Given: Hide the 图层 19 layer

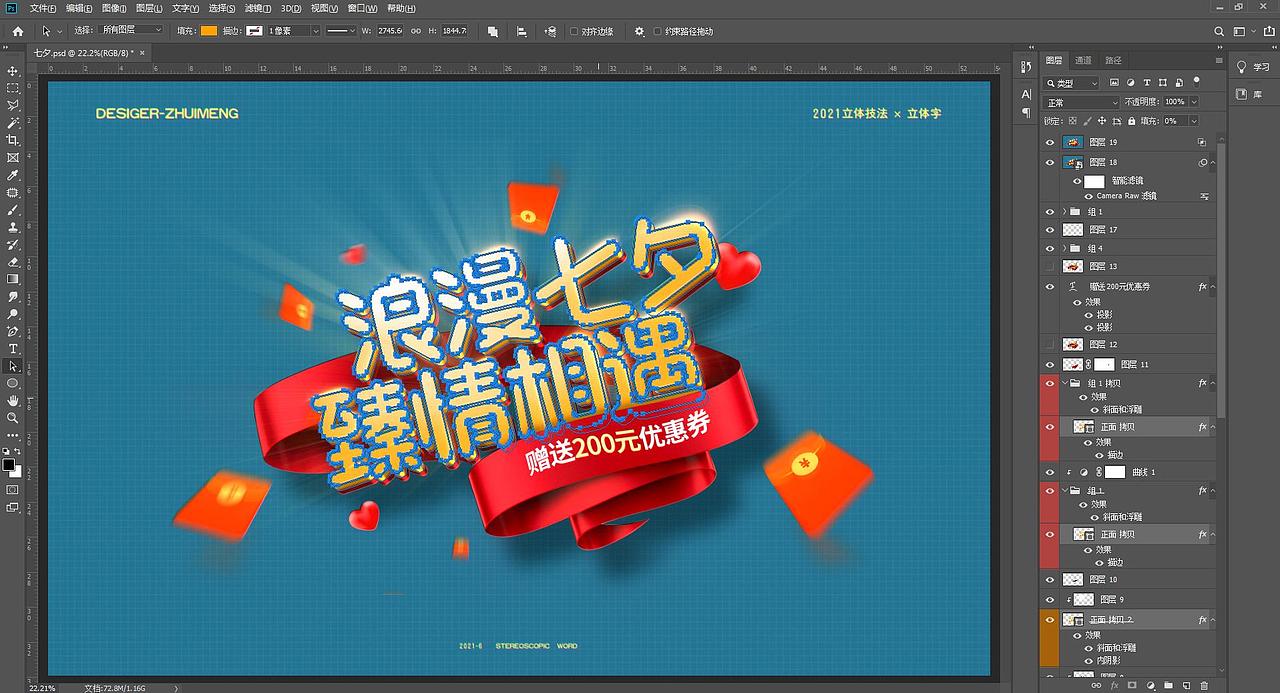Looking at the screenshot, I should coord(1049,141).
